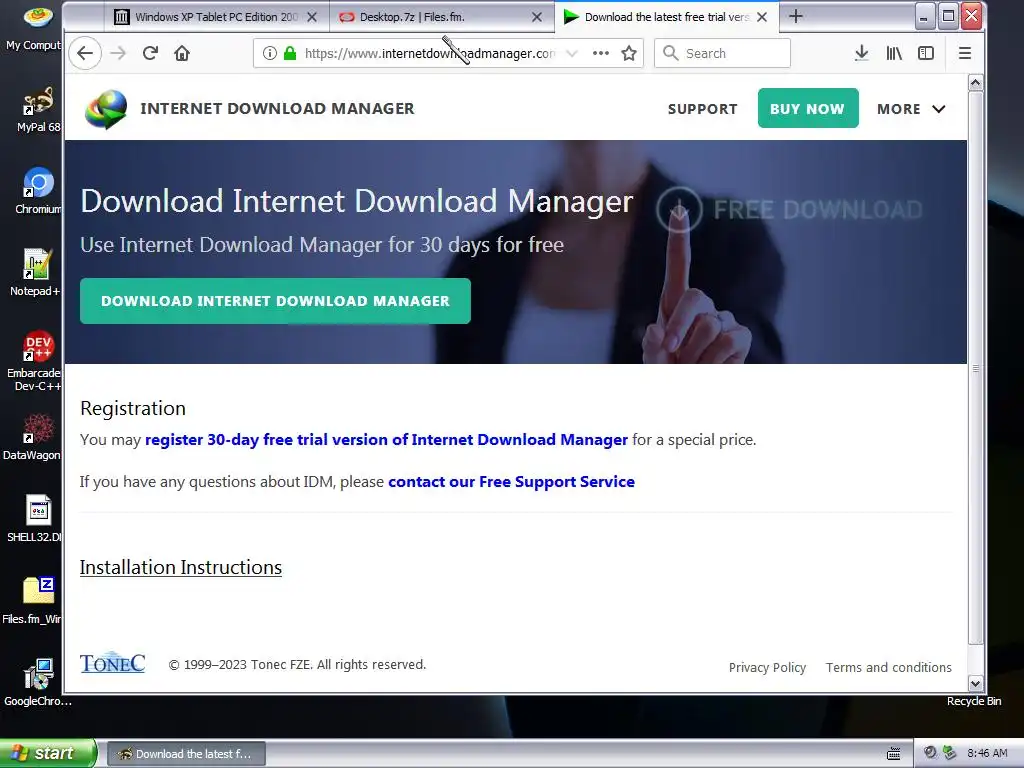Open the SUPPORT page
1024x768 pixels.
click(703, 109)
